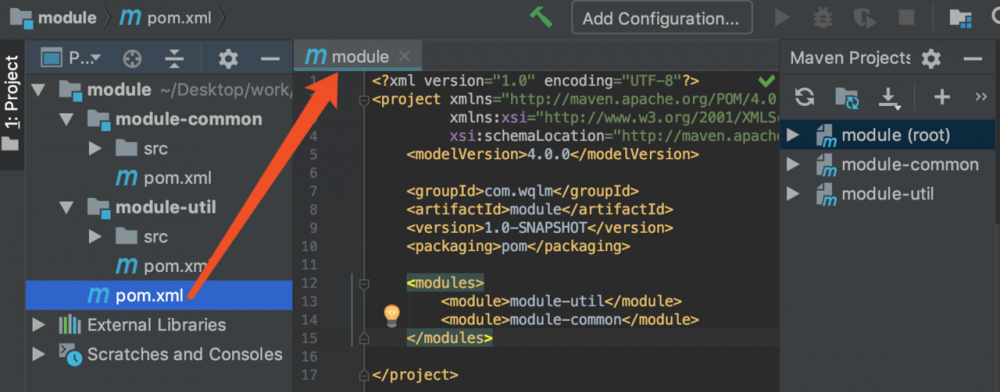This screenshot has height=392, width=1000.
Task: Click the yellow light bulb intention icon
Action: pos(391,315)
